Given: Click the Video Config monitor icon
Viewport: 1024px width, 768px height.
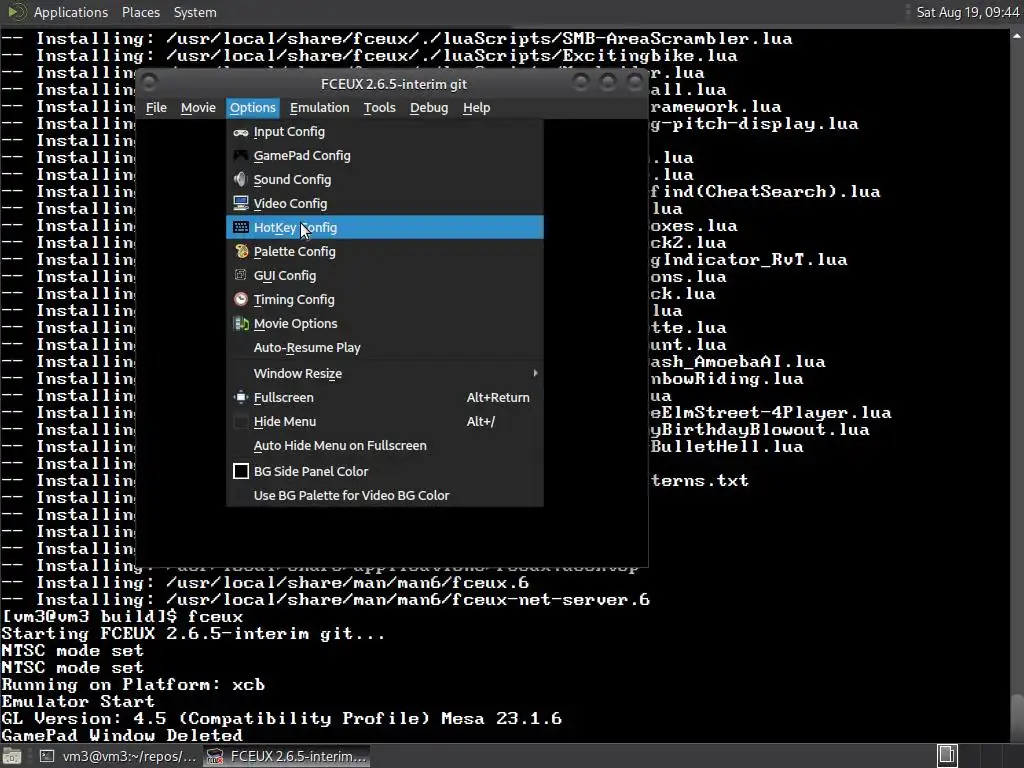Looking at the screenshot, I should point(241,203).
